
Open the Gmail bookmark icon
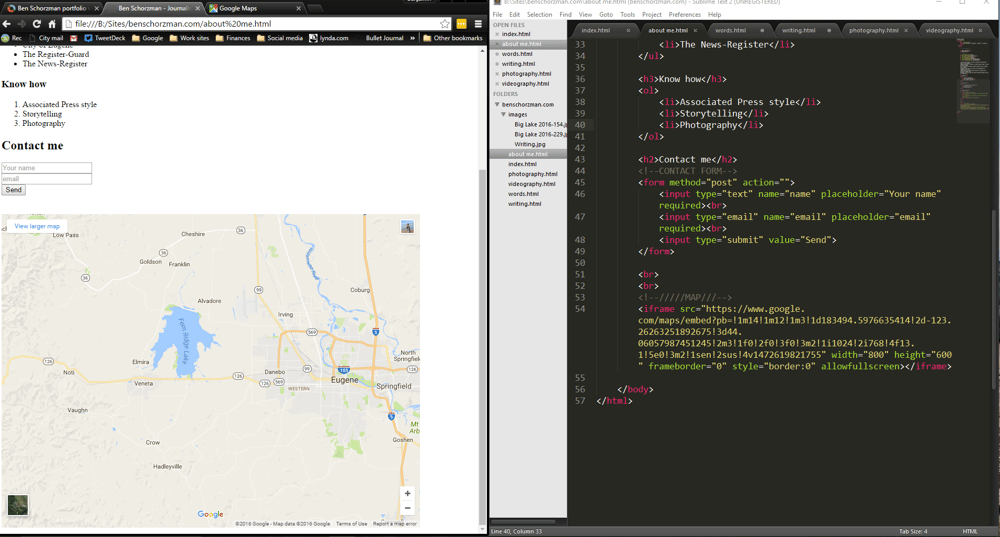click(74, 38)
